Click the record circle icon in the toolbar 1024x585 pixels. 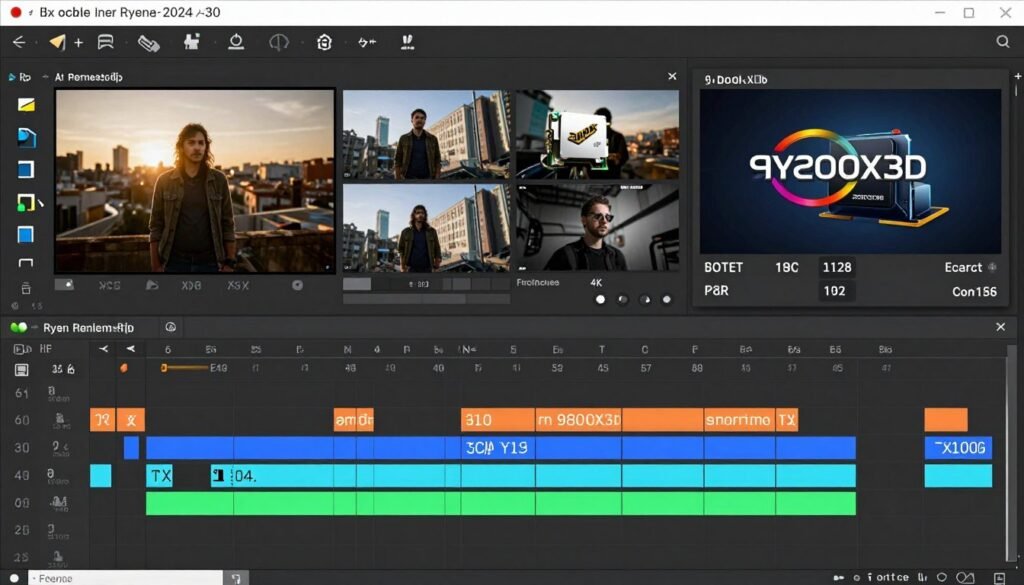point(235,42)
